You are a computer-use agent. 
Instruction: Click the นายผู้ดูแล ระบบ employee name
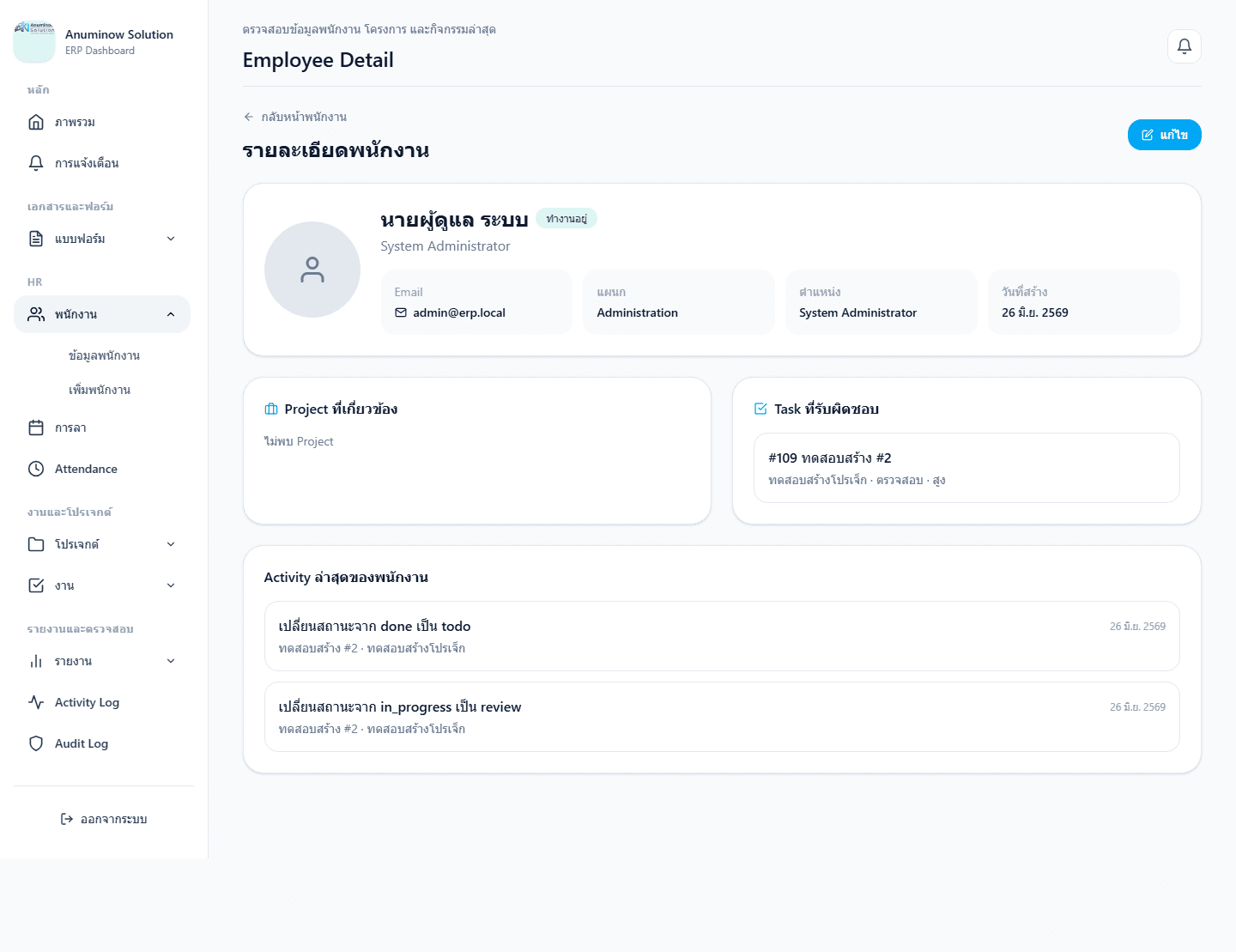(x=454, y=220)
